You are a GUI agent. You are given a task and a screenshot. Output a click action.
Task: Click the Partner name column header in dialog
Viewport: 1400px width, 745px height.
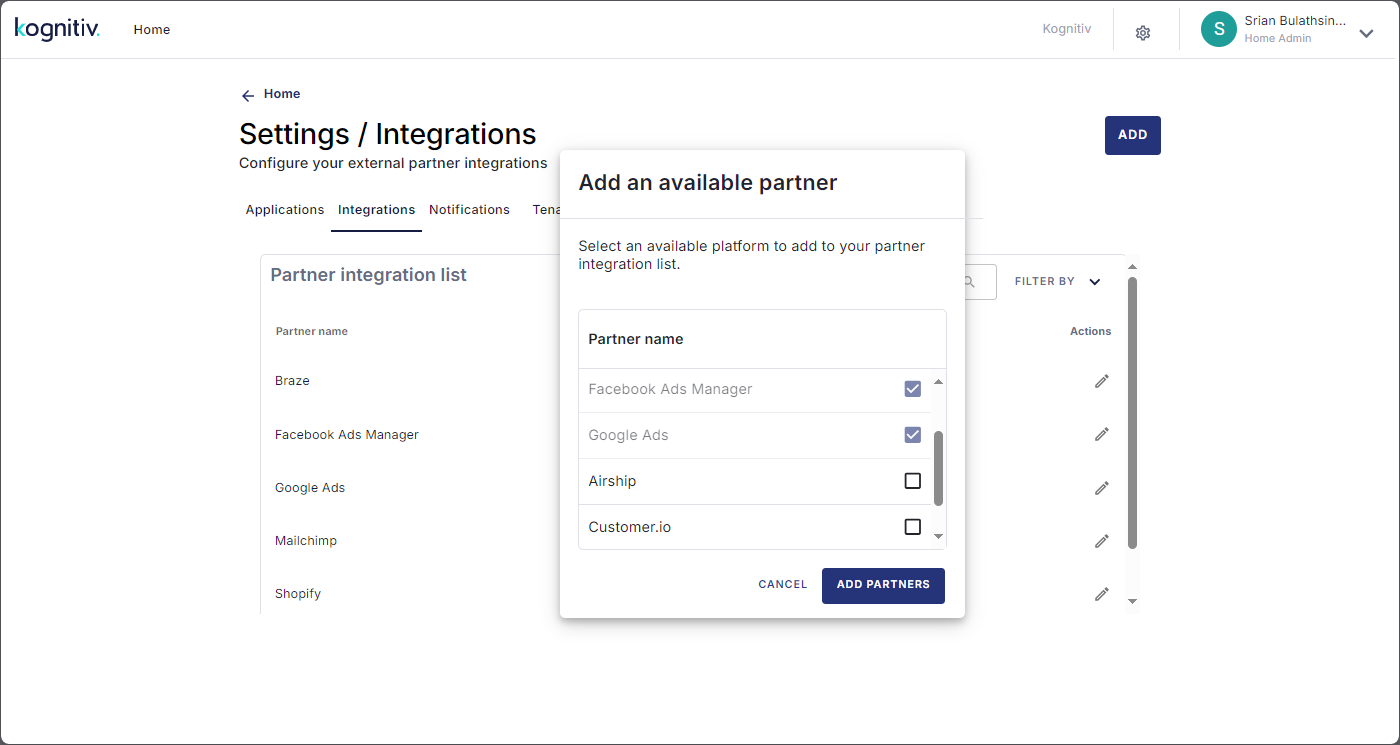tap(636, 339)
